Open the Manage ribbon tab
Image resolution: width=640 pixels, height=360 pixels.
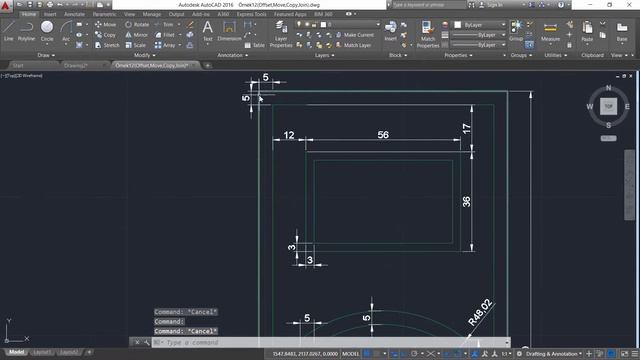151,14
